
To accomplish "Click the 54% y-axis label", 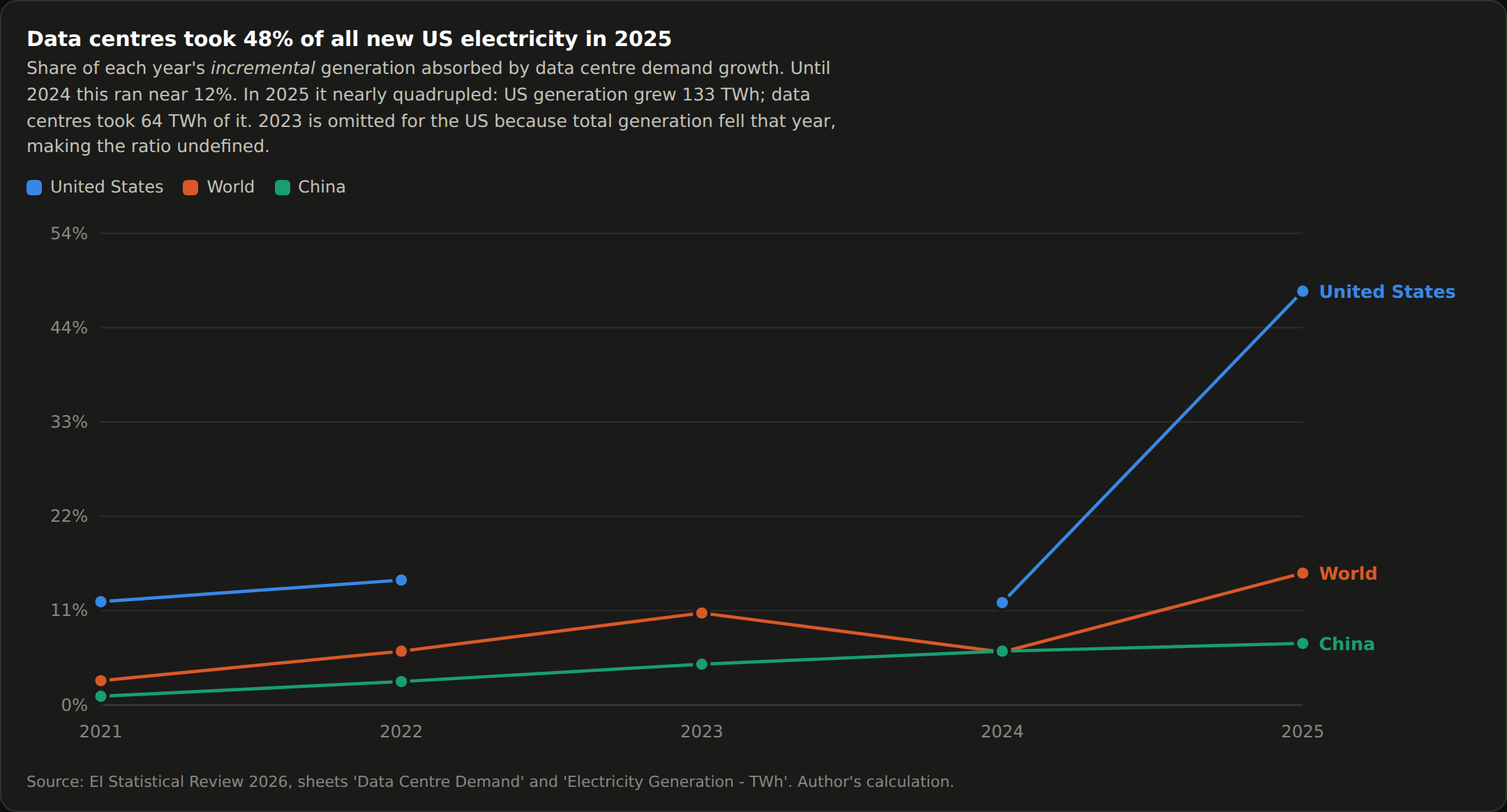I will (69, 234).
